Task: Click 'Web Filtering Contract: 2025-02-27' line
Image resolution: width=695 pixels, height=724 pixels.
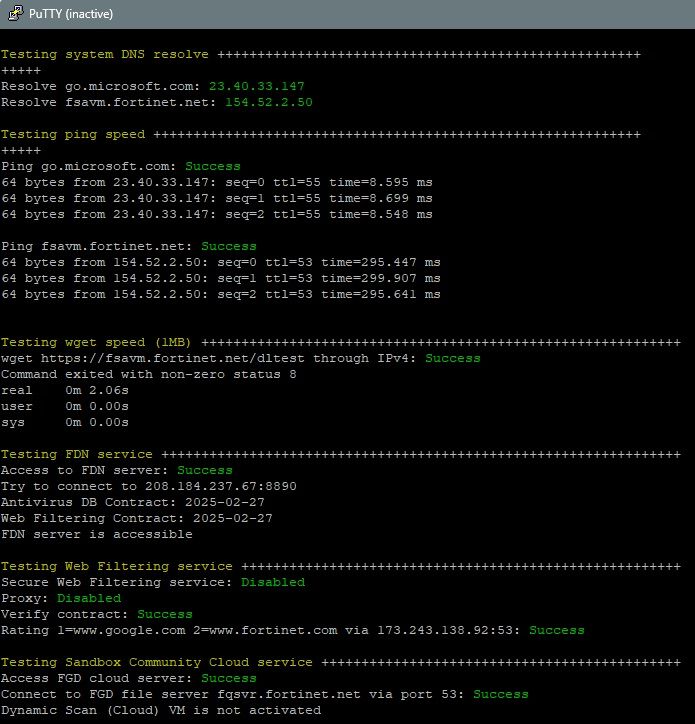Action: [x=137, y=519]
